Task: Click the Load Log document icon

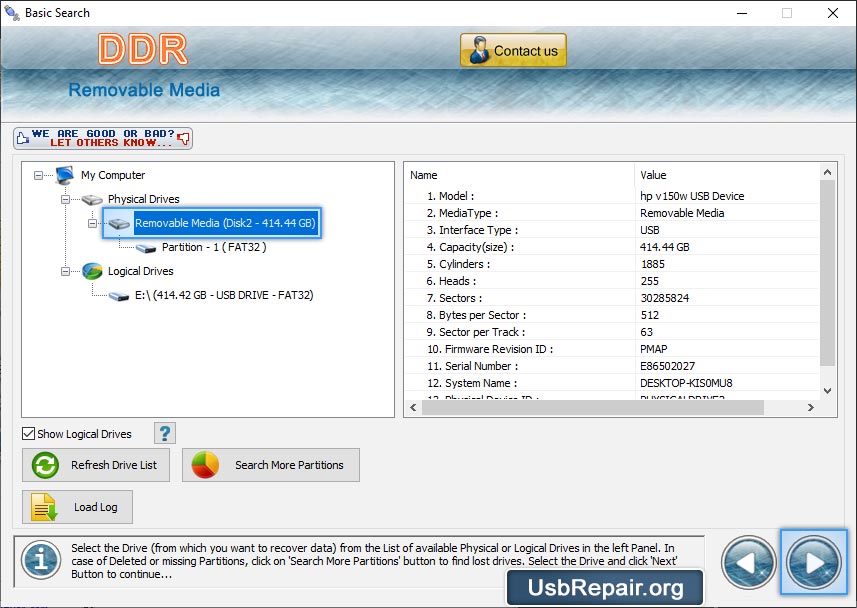Action: (x=44, y=507)
